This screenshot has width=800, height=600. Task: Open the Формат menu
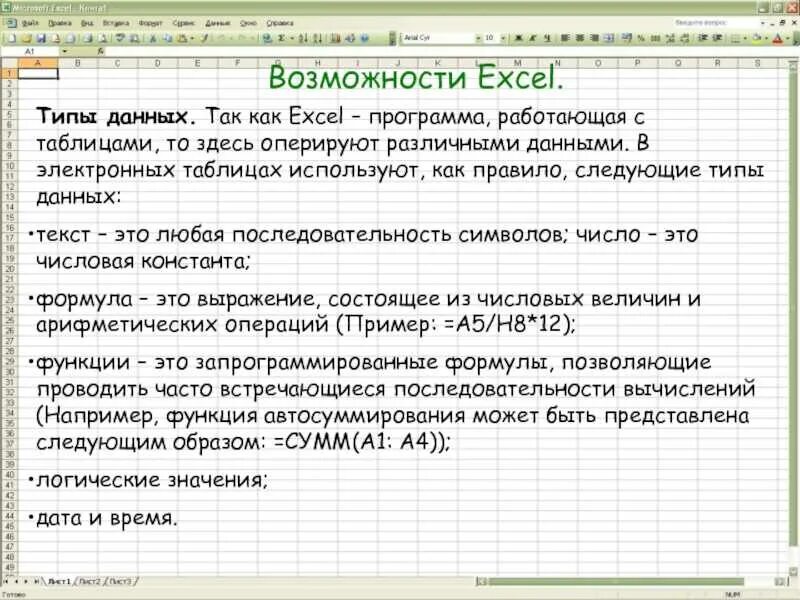(150, 23)
